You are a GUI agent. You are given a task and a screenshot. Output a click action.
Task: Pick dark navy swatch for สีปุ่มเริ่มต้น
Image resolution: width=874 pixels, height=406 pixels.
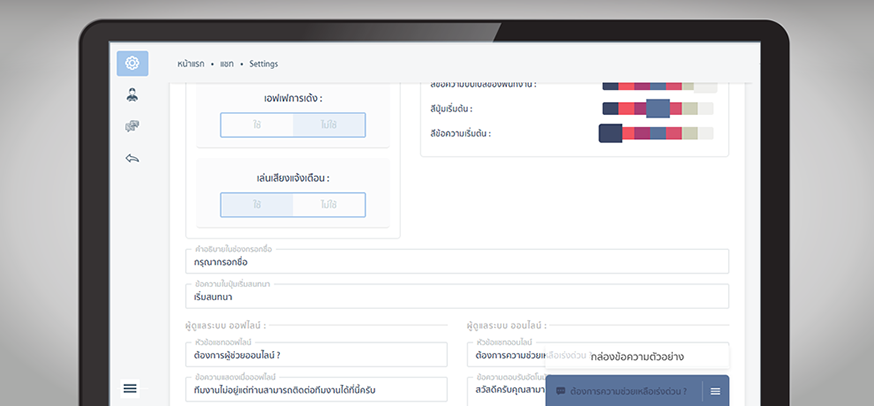click(610, 108)
